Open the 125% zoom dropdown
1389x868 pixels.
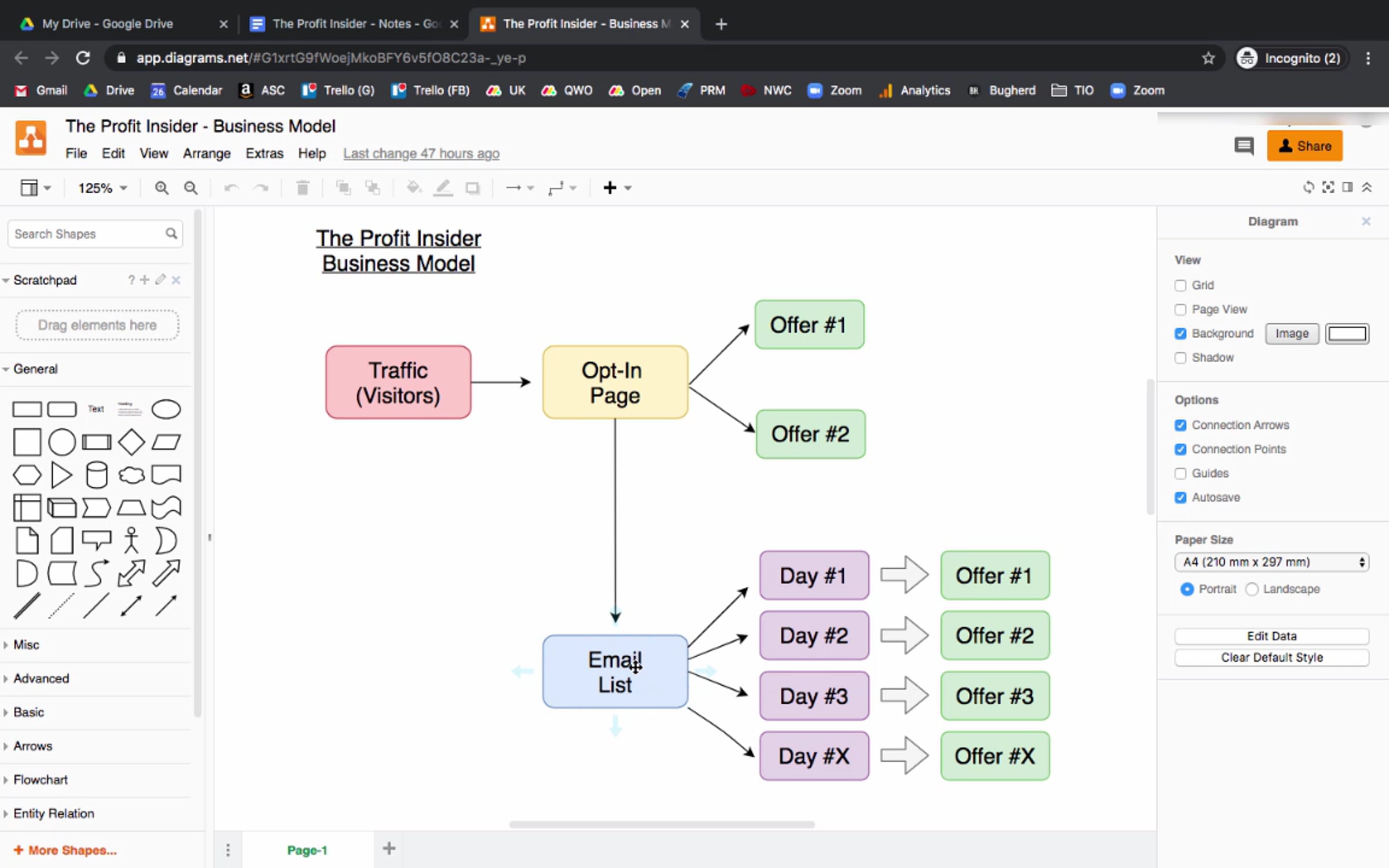click(102, 188)
